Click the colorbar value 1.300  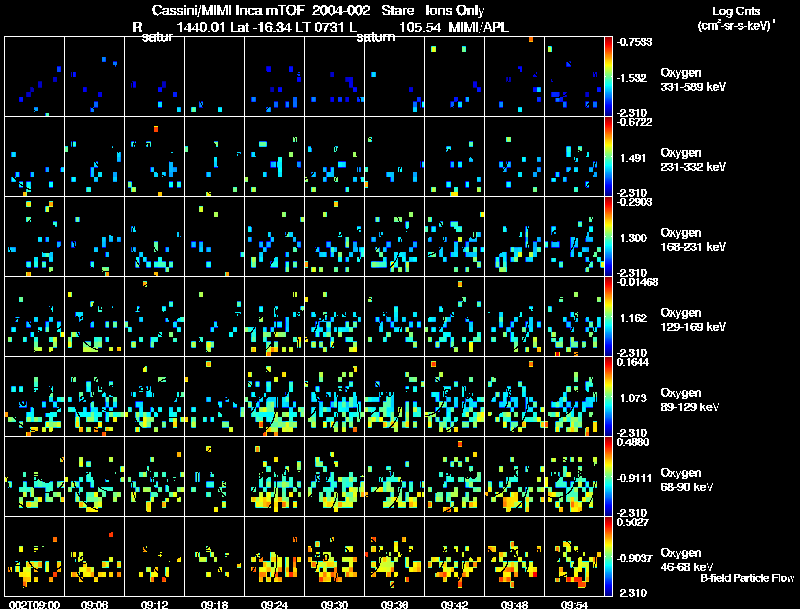(633, 238)
